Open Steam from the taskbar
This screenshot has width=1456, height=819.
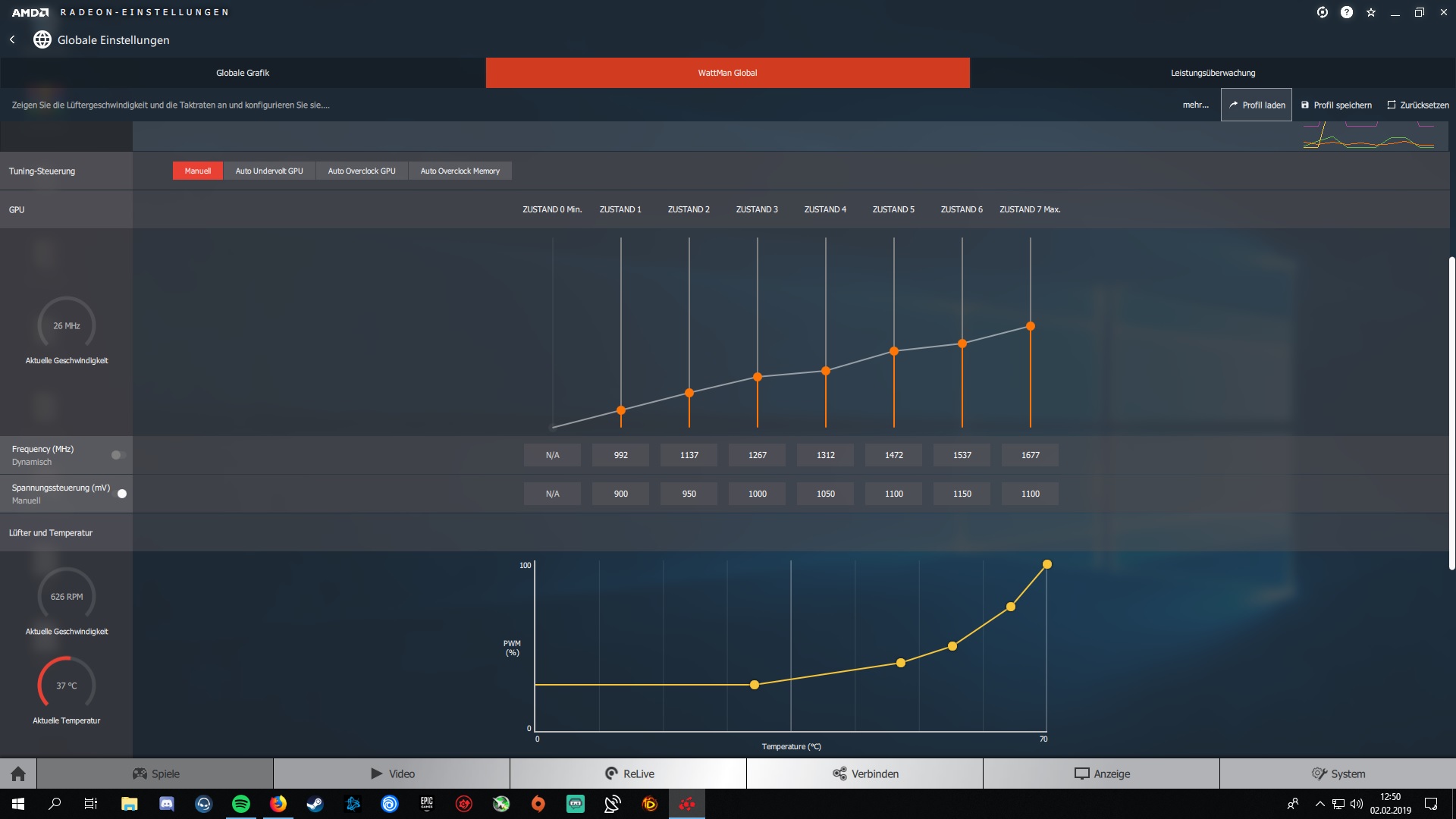point(315,804)
